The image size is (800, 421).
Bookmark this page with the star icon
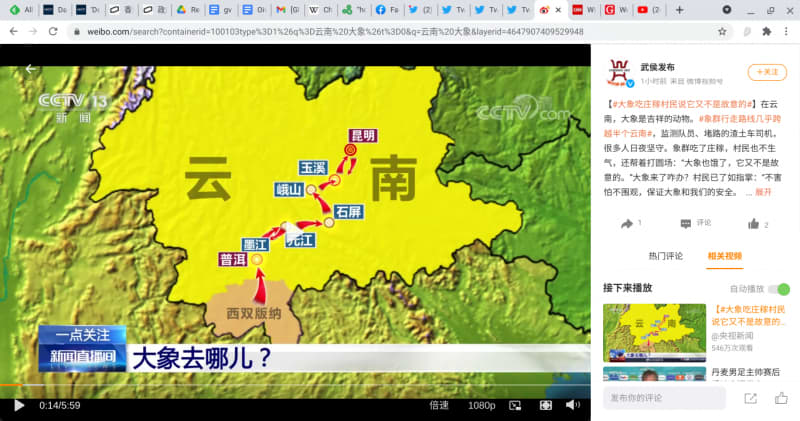[722, 32]
